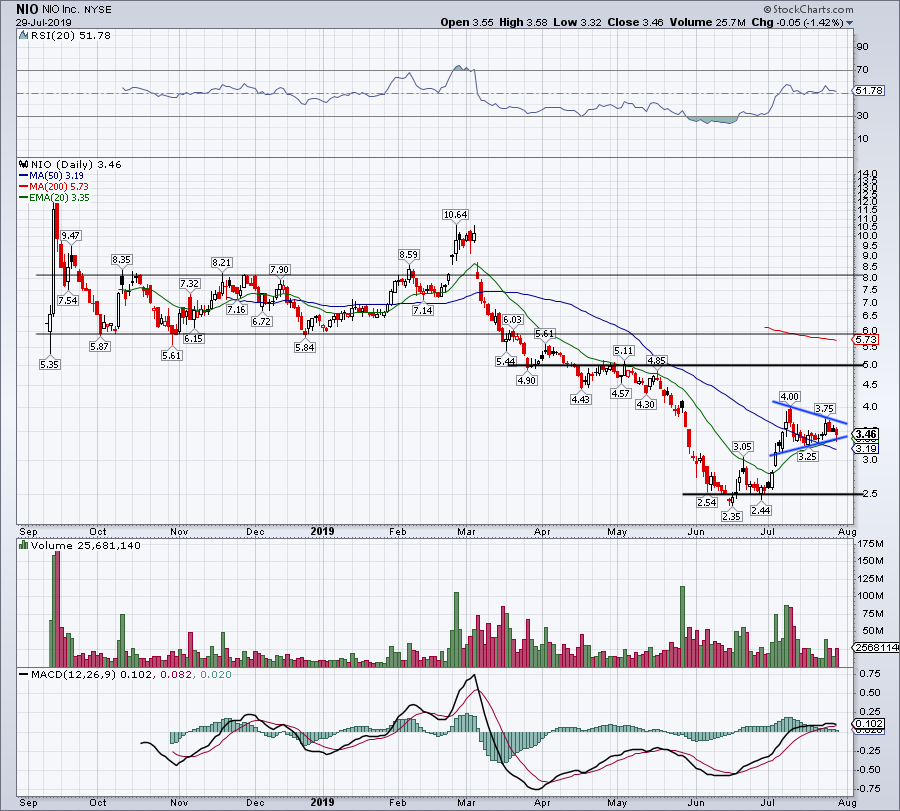Click the Chg -0.05 (-1.42%) value
The height and width of the screenshot is (811, 900).
coord(797,23)
